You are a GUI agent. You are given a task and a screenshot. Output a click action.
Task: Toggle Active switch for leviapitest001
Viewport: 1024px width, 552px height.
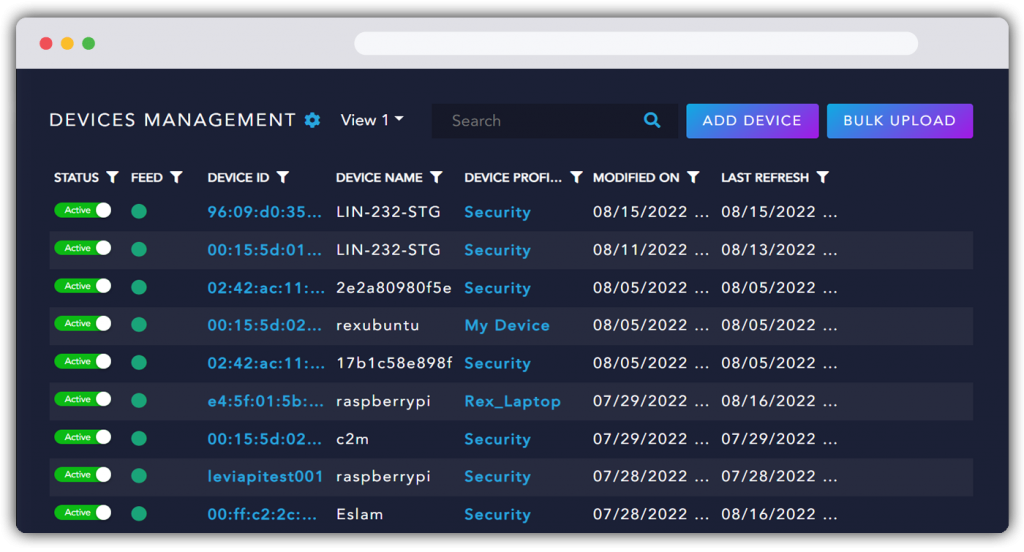pos(83,475)
